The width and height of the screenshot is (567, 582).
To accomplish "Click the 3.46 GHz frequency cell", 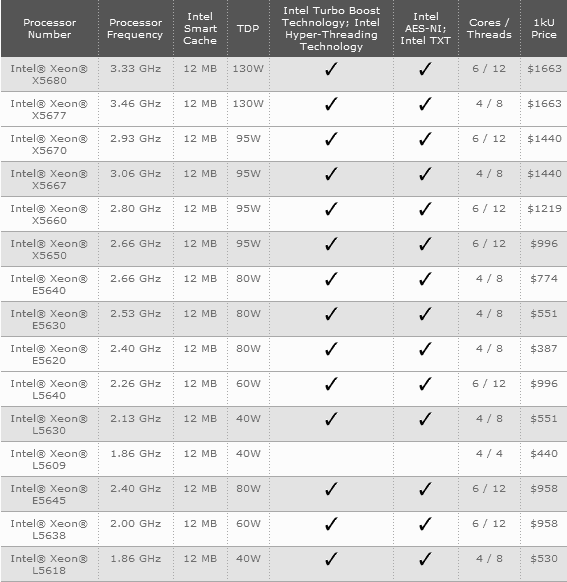I will [135, 104].
